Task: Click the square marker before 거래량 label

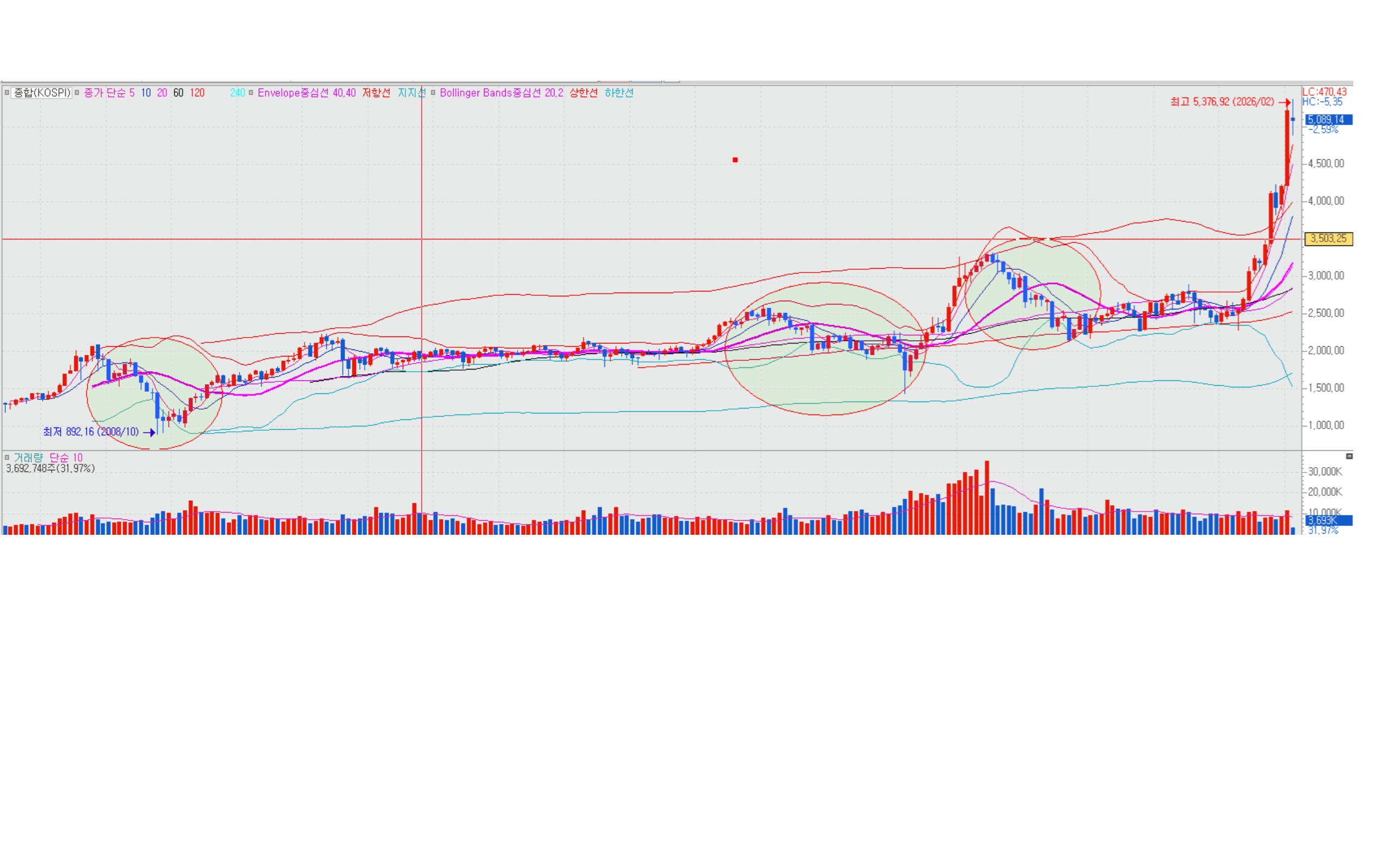Action: [7, 457]
